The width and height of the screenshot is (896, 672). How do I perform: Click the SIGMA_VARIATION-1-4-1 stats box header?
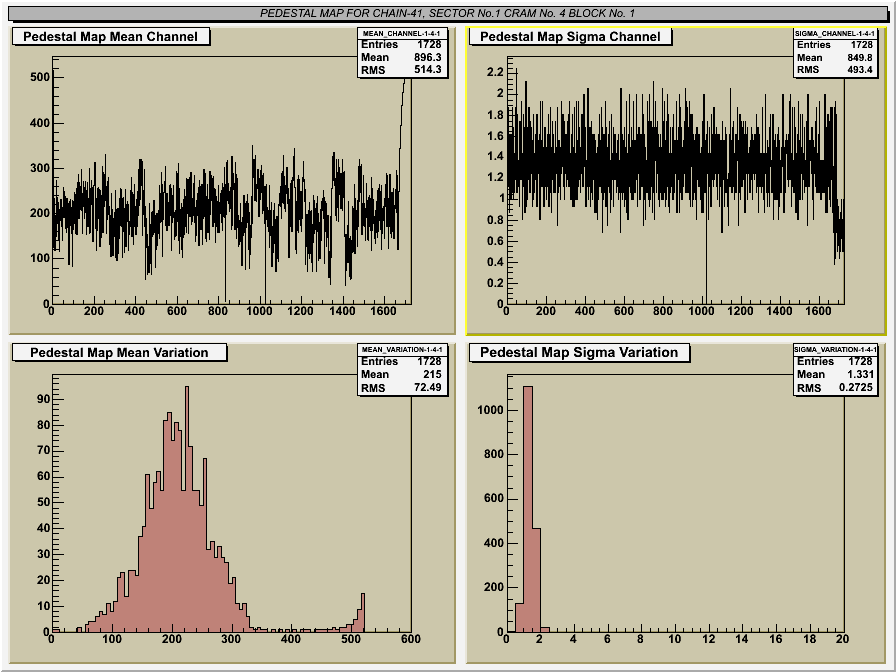point(835,349)
